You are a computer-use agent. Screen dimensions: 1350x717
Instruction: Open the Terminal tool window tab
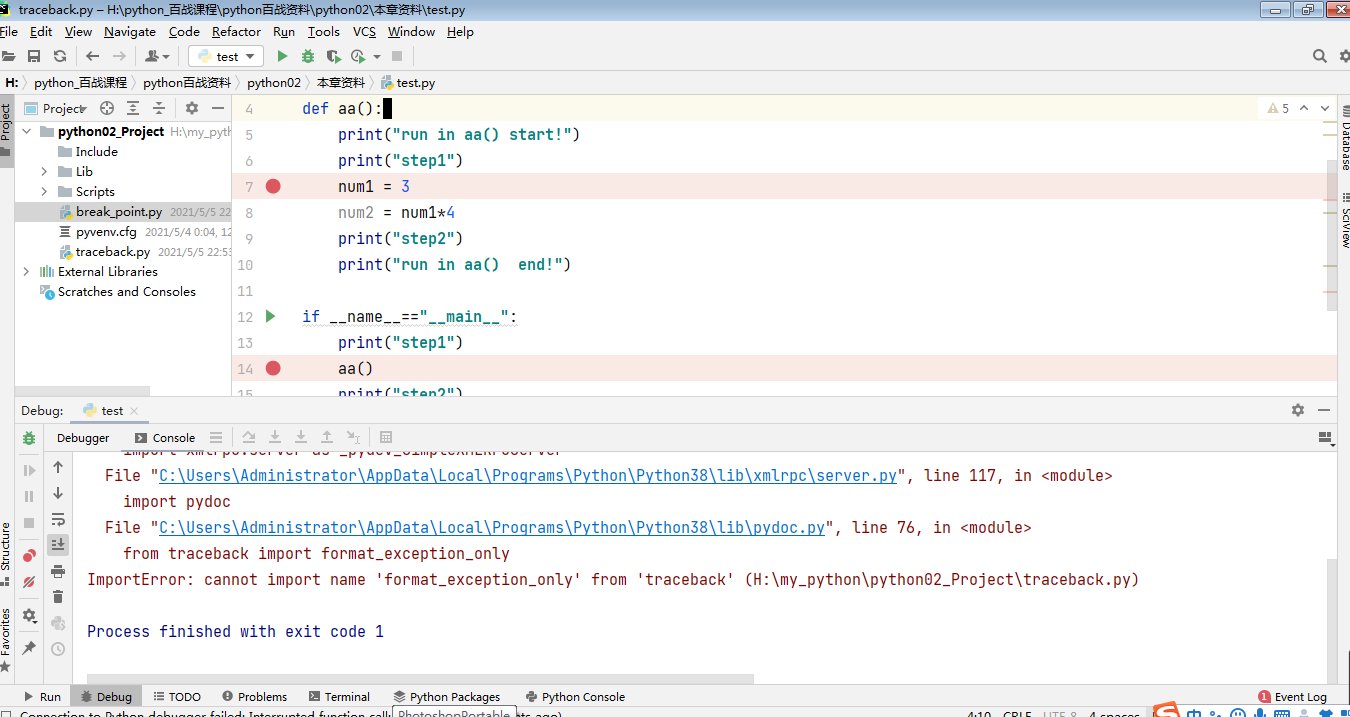[x=339, y=697]
